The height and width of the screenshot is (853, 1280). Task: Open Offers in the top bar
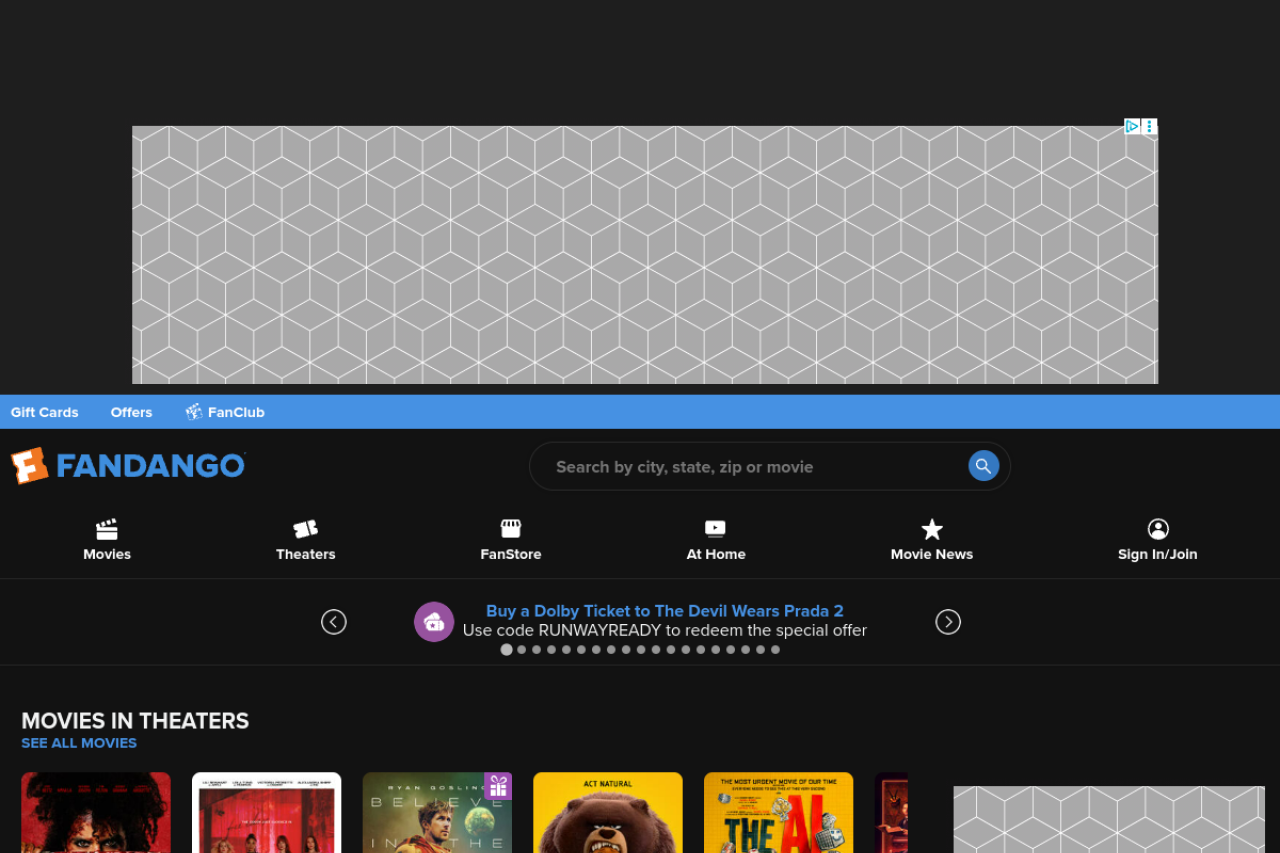(131, 412)
